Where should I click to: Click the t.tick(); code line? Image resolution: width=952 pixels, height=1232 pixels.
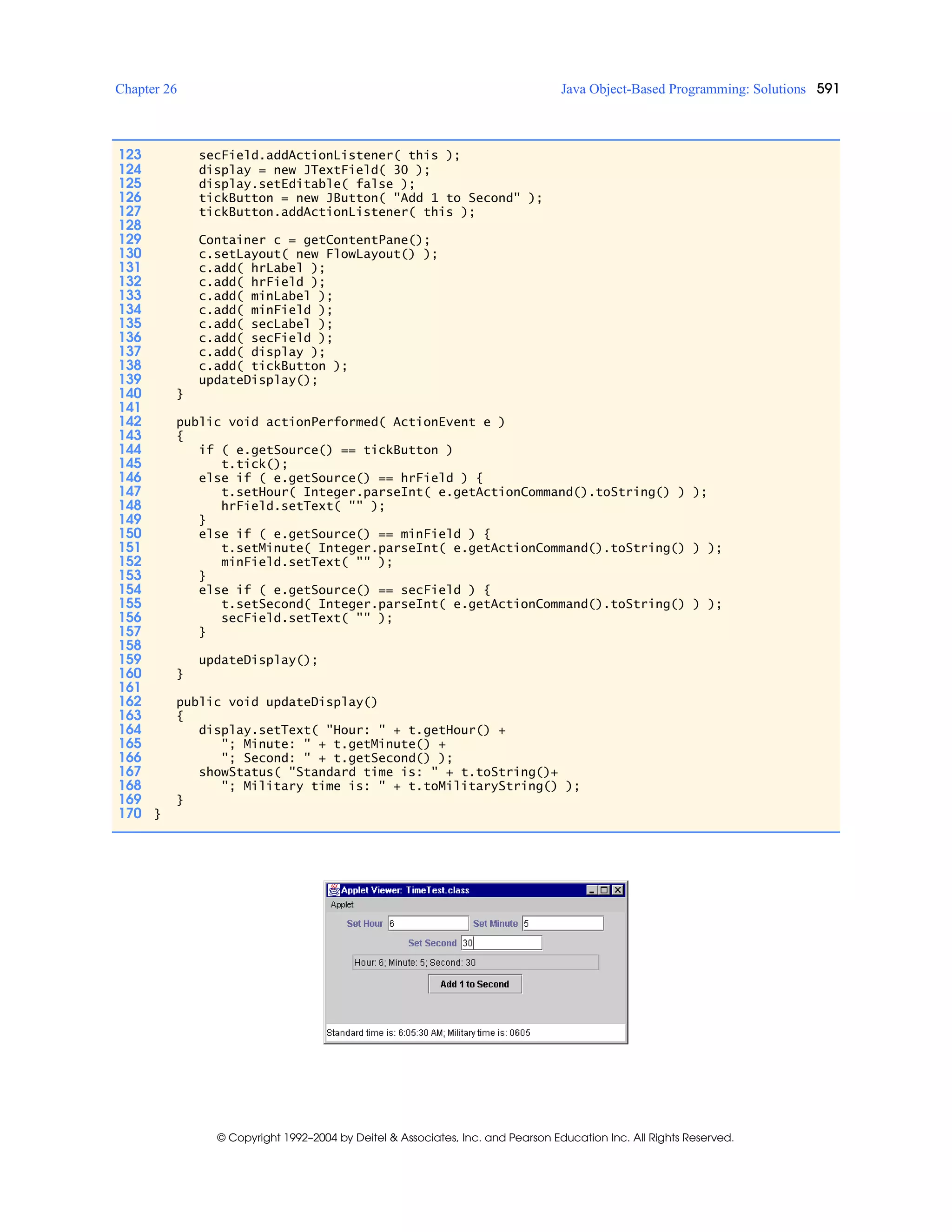(x=254, y=464)
